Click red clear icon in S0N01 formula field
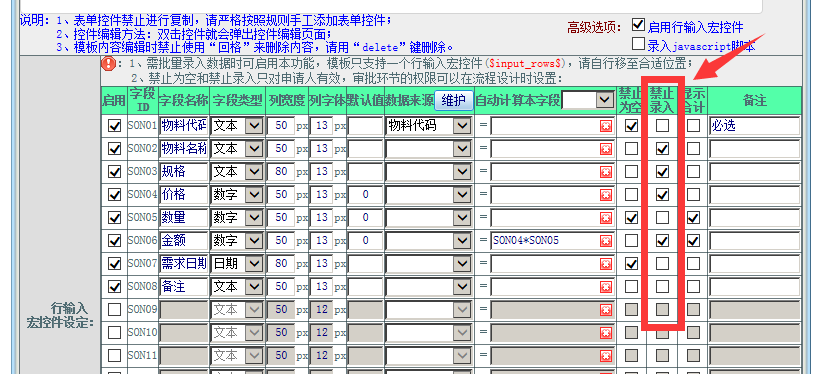The width and height of the screenshot is (823, 374). [606, 126]
